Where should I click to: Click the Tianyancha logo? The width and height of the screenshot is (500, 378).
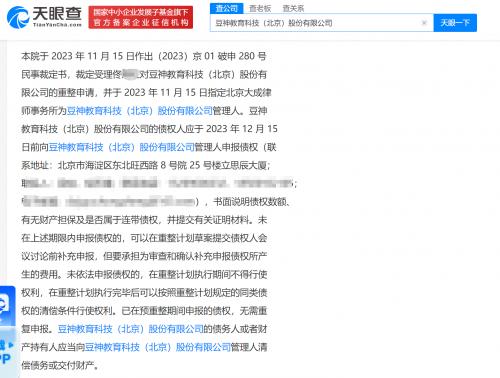(x=44, y=17)
